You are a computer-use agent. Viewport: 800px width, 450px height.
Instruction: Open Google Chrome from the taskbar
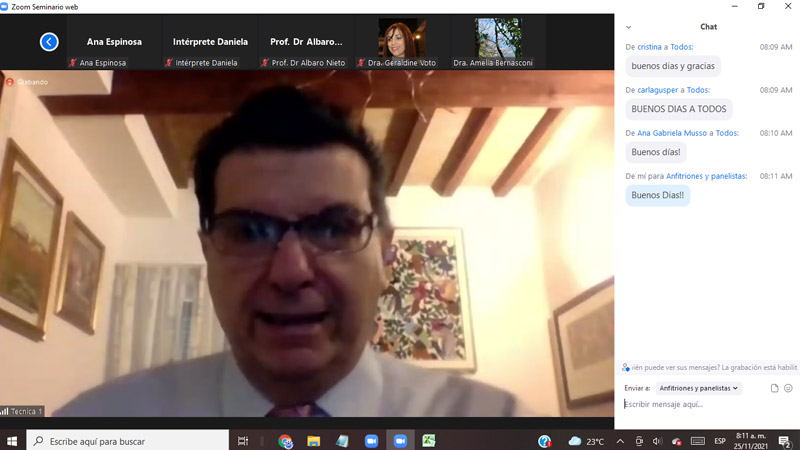pos(285,441)
